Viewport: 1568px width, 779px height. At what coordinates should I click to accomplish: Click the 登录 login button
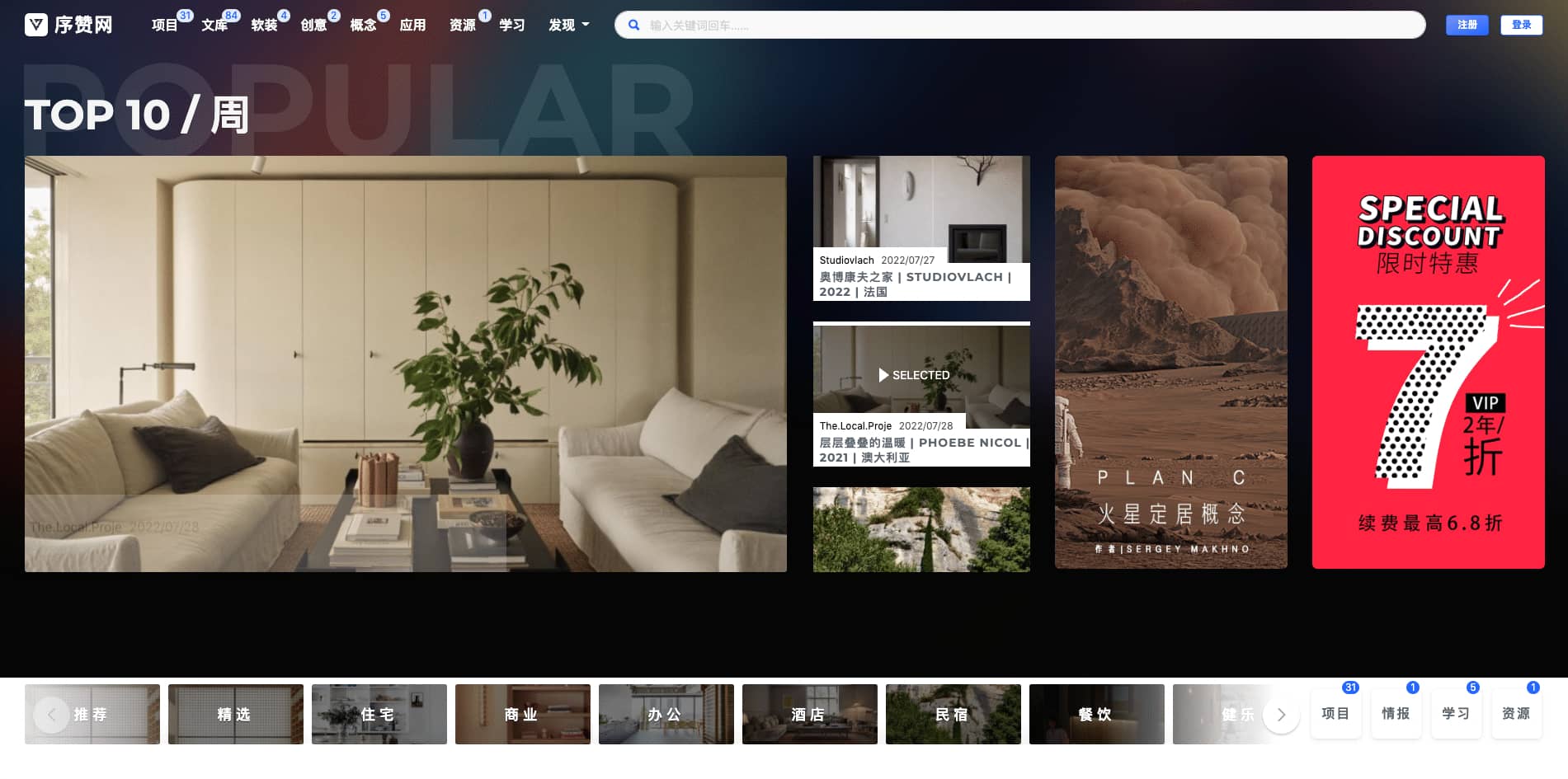pos(1521,25)
